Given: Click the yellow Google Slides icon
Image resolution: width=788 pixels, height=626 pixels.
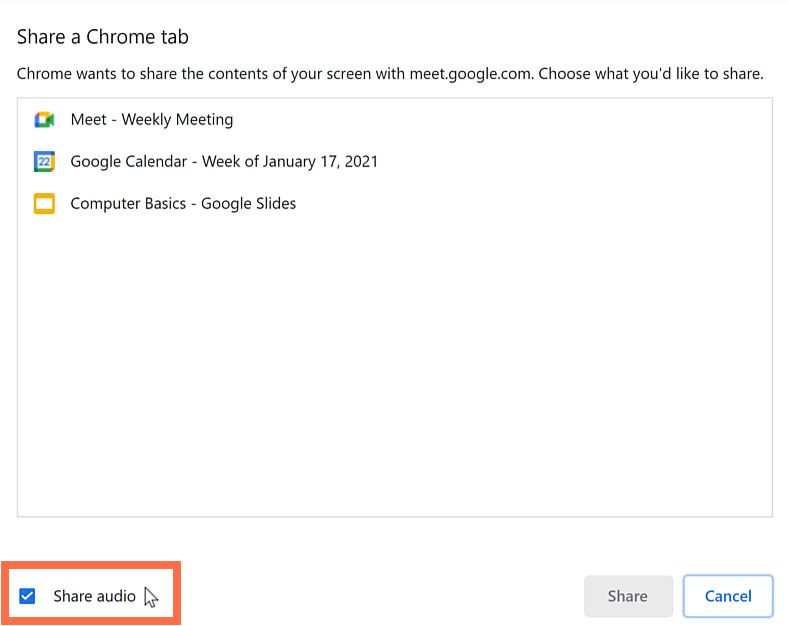Looking at the screenshot, I should tap(43, 204).
